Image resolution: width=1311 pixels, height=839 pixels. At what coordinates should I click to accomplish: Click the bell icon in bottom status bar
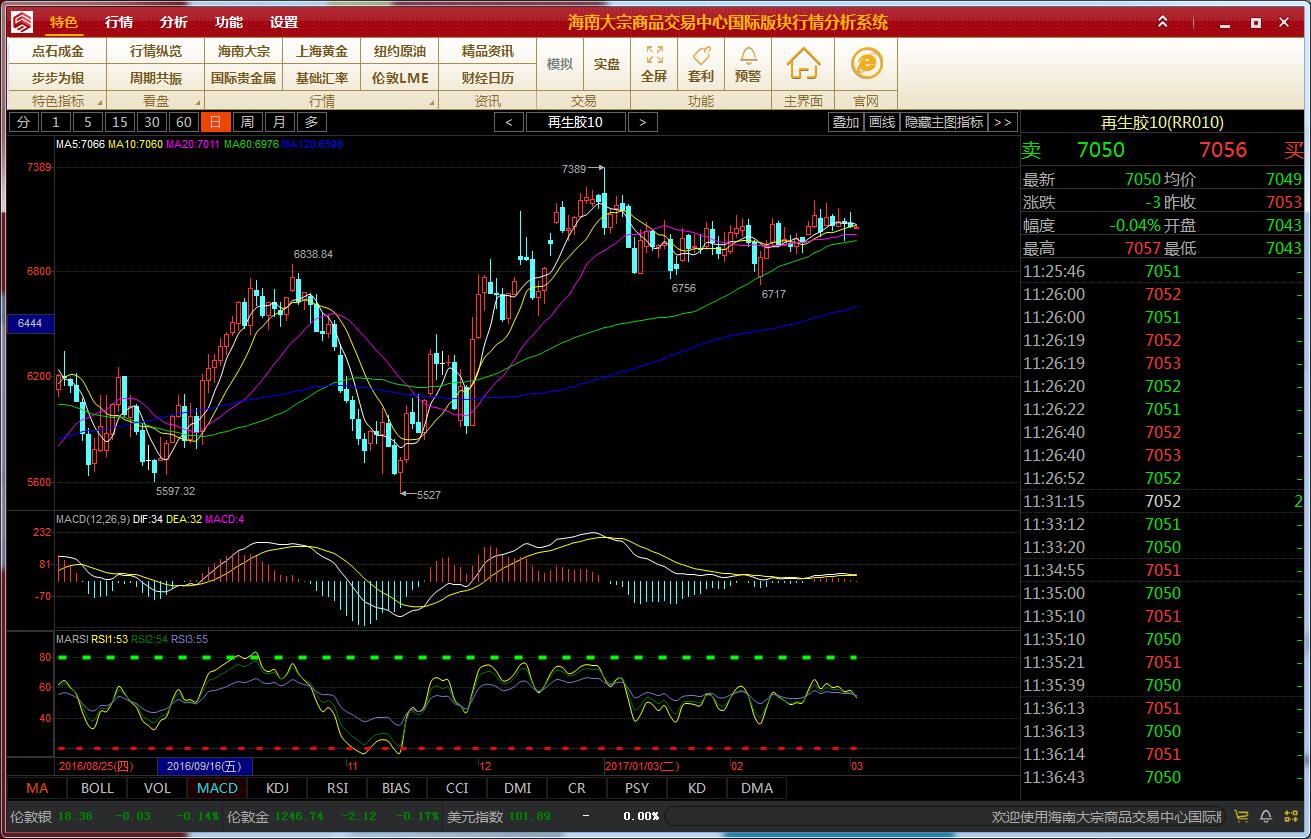pyautogui.click(x=1266, y=816)
